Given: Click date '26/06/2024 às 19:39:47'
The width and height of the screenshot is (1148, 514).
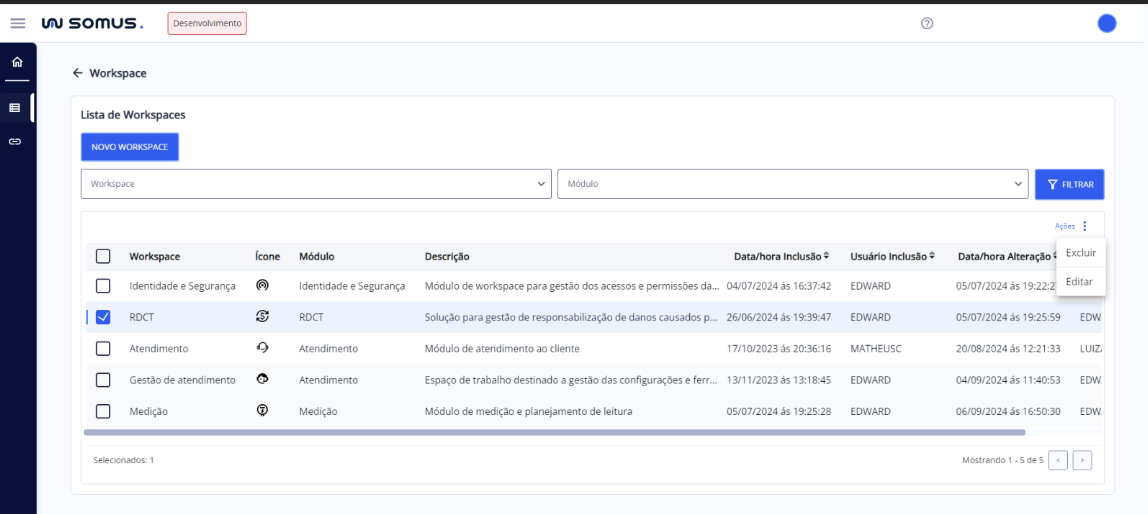Looking at the screenshot, I should [779, 317].
